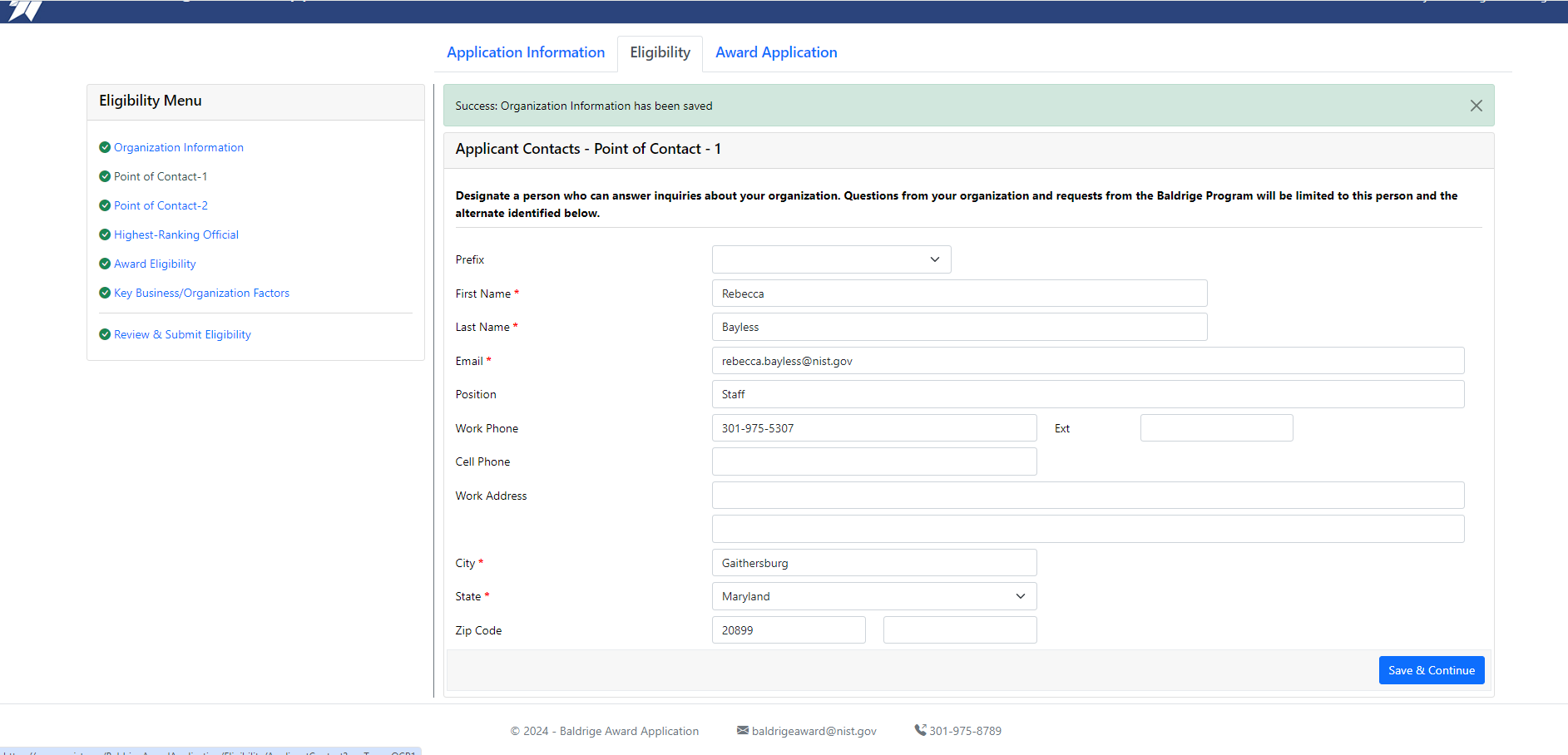Screen dimensions: 1568x755
Task: Expand the State dropdown showing Maryland
Action: tap(873, 596)
